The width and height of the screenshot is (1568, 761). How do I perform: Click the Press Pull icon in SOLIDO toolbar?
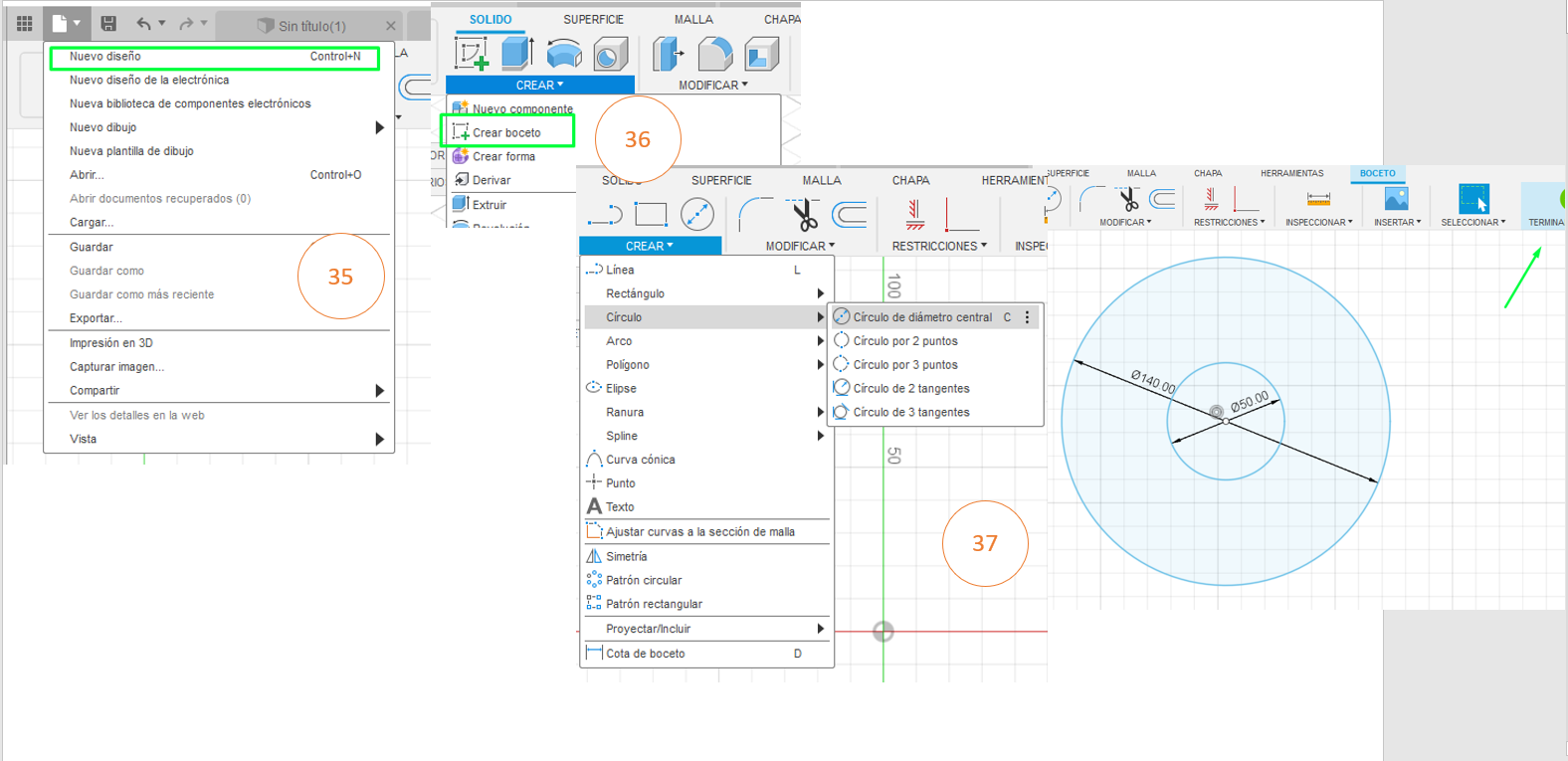point(669,54)
